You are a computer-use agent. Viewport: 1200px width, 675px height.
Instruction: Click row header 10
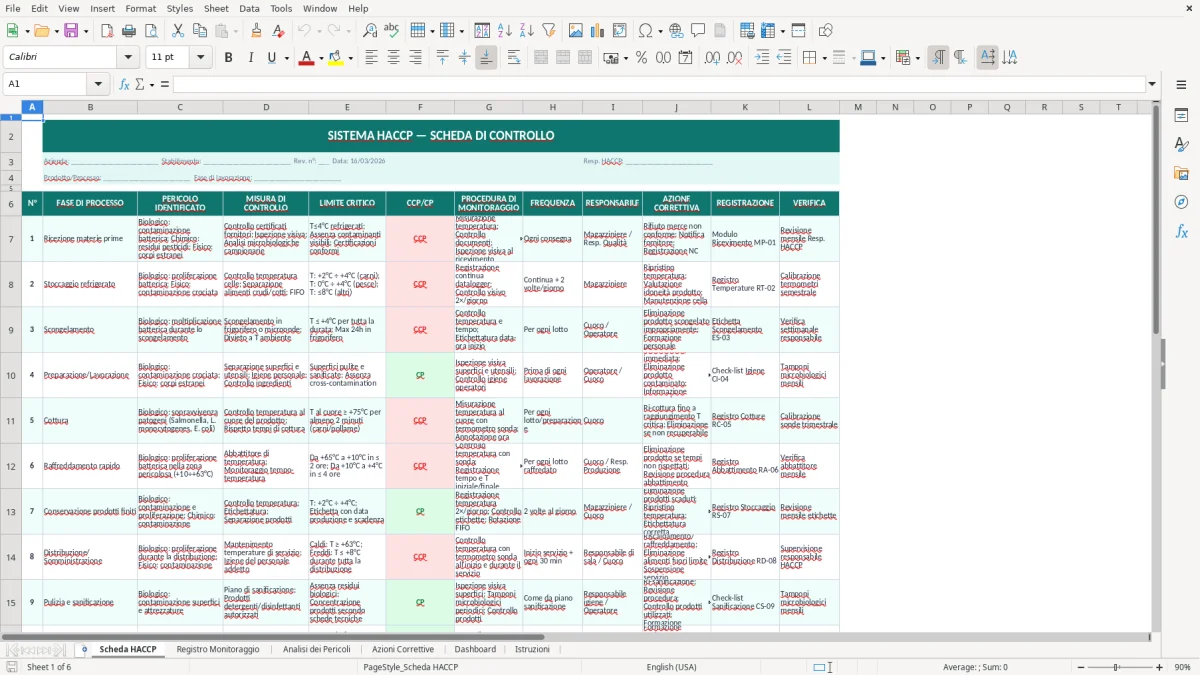[11, 375]
